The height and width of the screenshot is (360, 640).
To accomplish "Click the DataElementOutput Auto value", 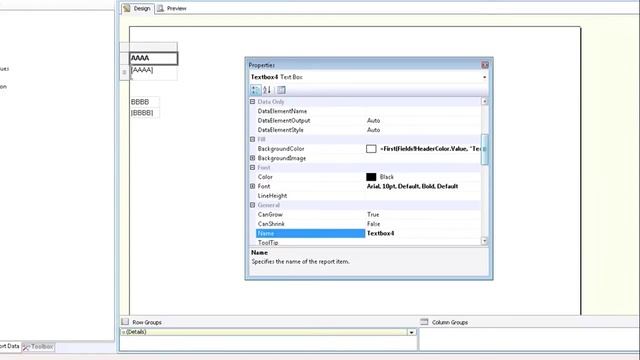I will pos(373,120).
